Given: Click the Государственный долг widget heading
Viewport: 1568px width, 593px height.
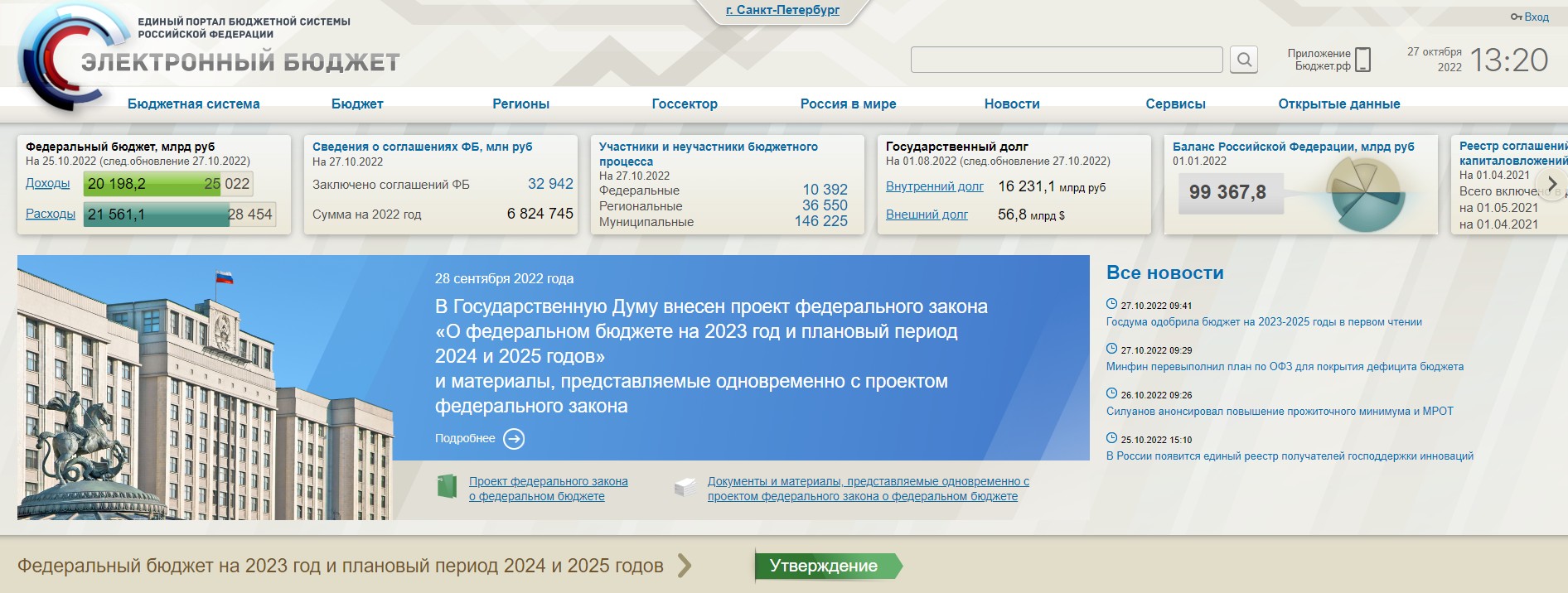Looking at the screenshot, I should point(957,147).
